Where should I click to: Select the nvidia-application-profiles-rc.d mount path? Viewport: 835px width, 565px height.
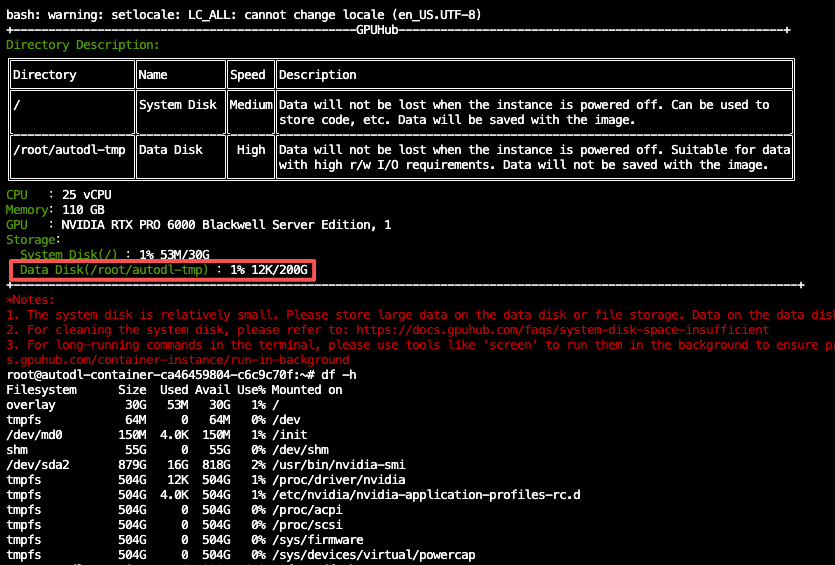click(426, 495)
